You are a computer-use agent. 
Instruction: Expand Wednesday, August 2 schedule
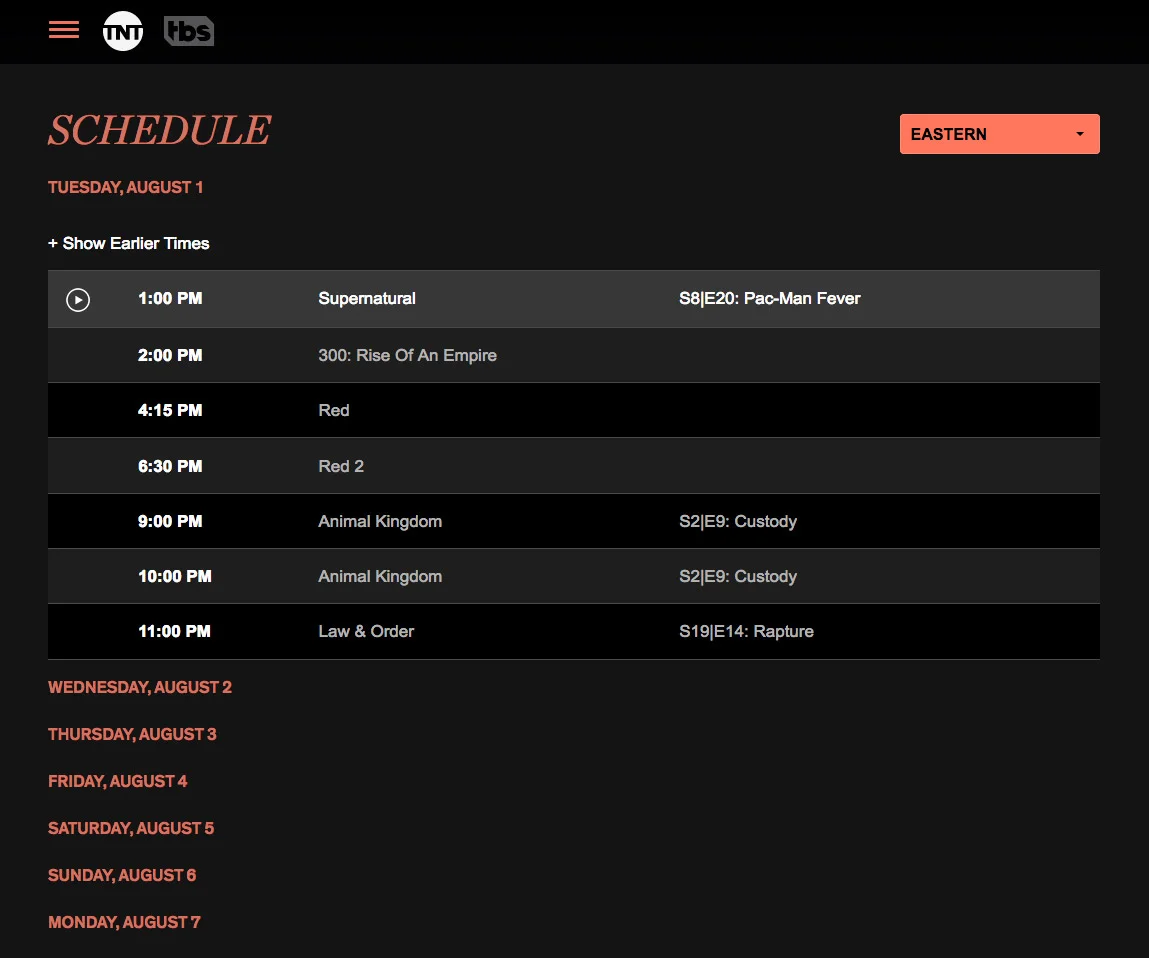pyautogui.click(x=140, y=688)
